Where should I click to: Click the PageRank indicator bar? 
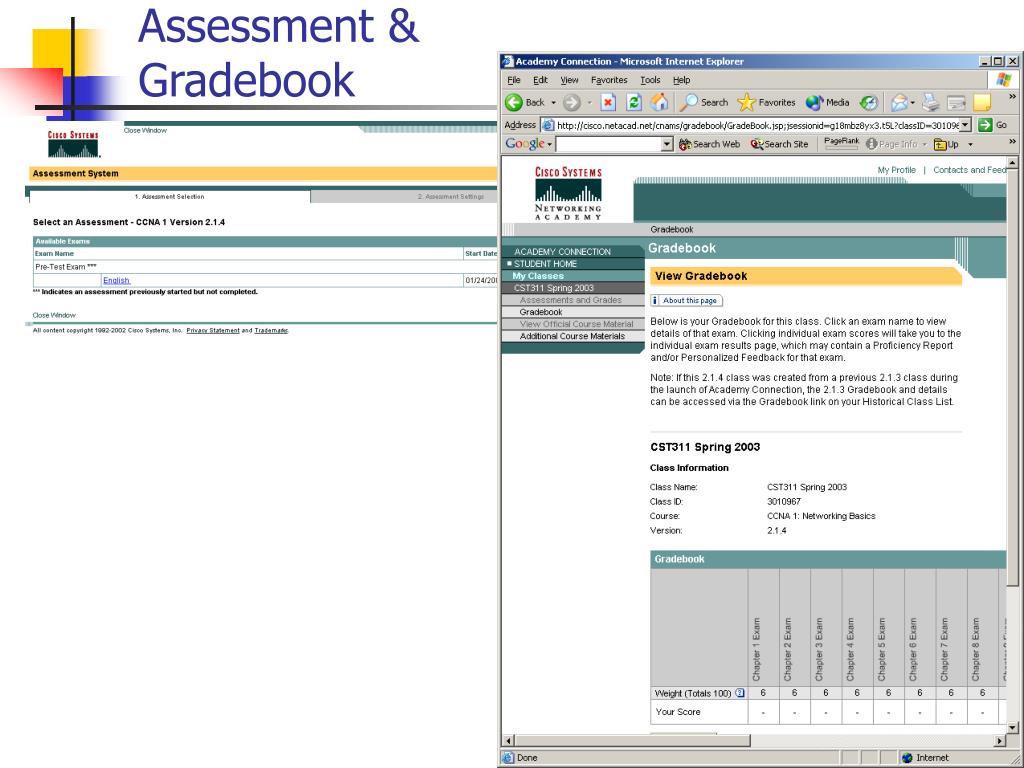[x=841, y=144]
